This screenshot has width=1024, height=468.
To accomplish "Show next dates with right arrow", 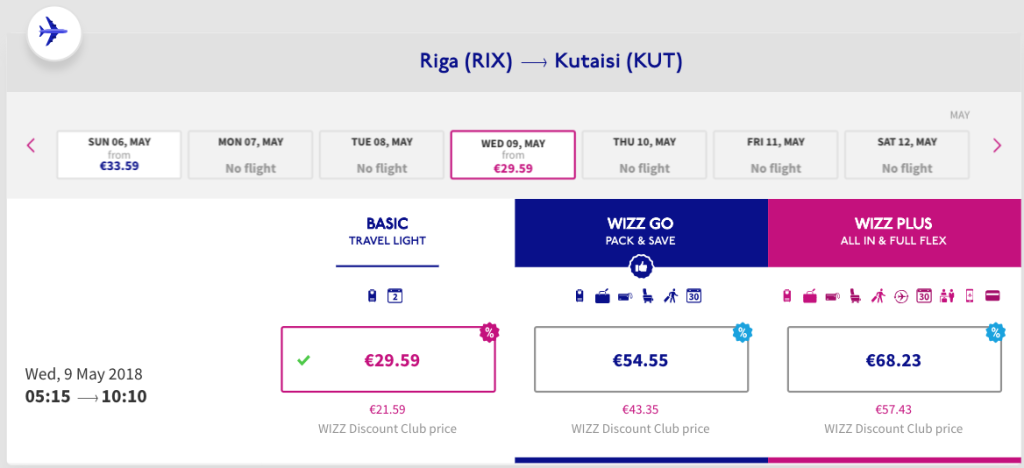I will click(996, 146).
